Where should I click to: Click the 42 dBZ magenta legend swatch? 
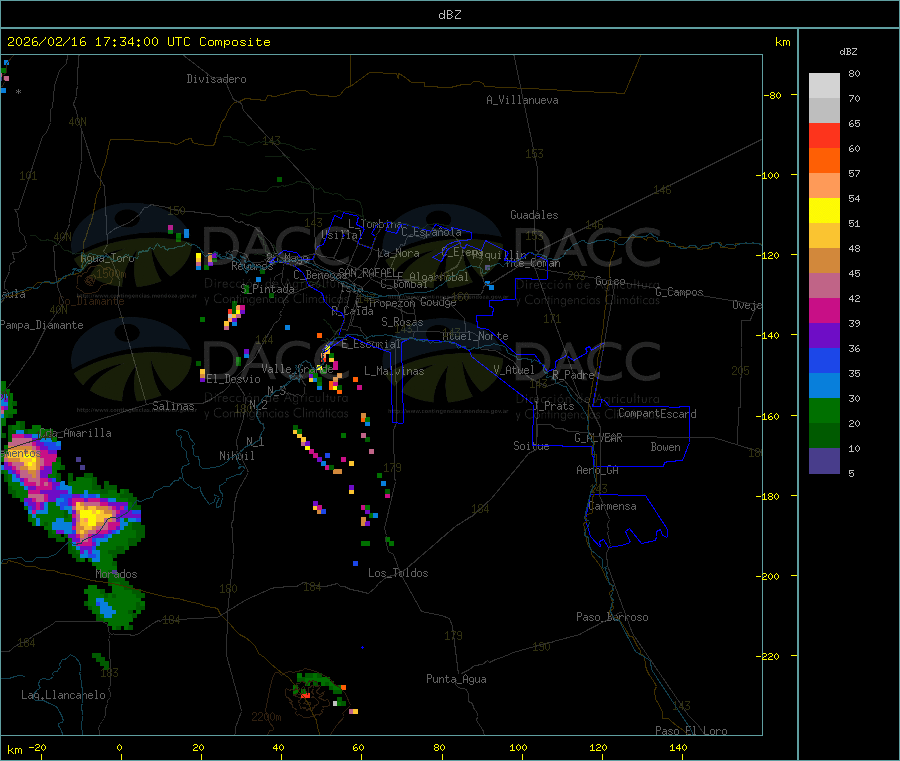[x=824, y=310]
